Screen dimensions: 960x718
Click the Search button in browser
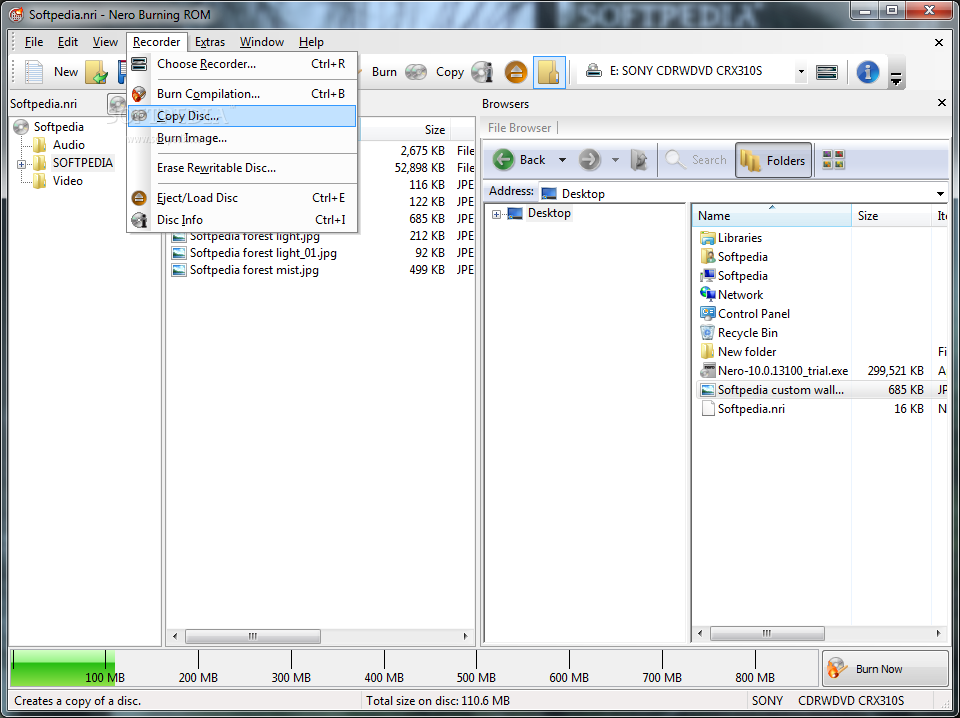tap(696, 160)
